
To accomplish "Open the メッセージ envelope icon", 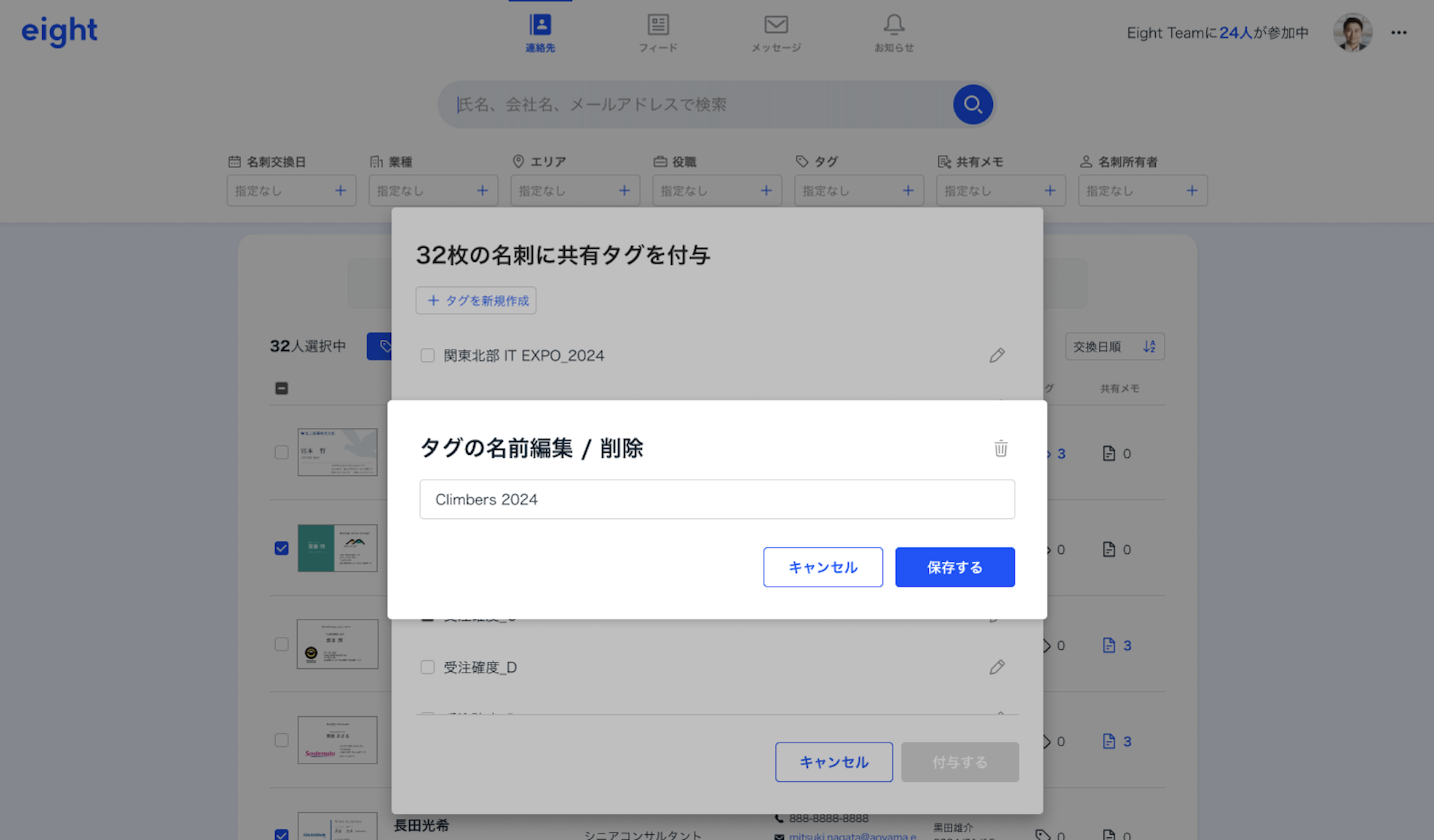I will tap(776, 33).
